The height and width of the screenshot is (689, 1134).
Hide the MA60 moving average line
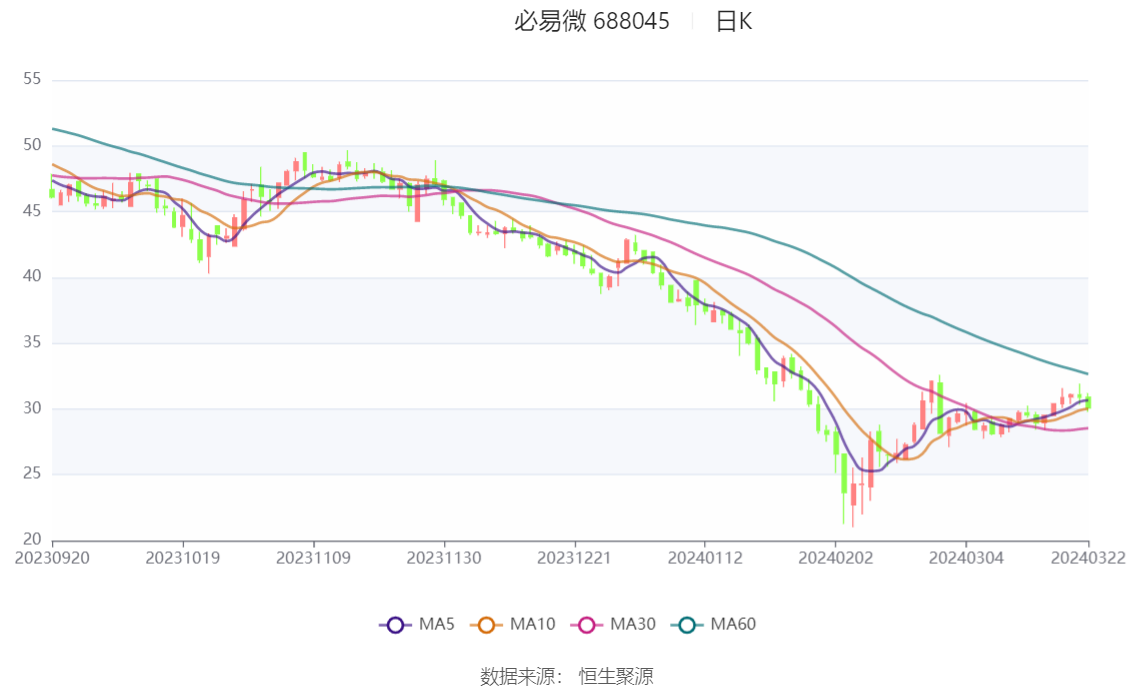click(x=714, y=625)
